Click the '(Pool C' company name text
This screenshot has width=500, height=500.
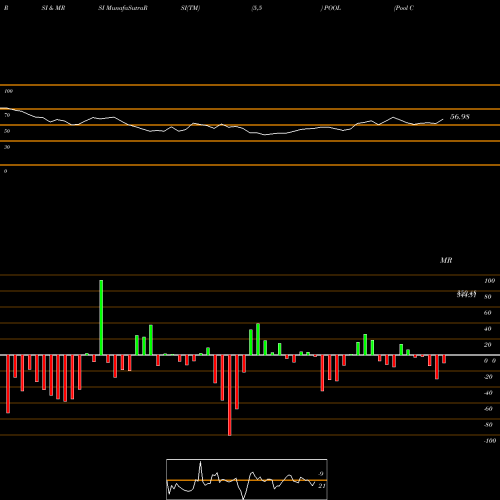pos(404,8)
